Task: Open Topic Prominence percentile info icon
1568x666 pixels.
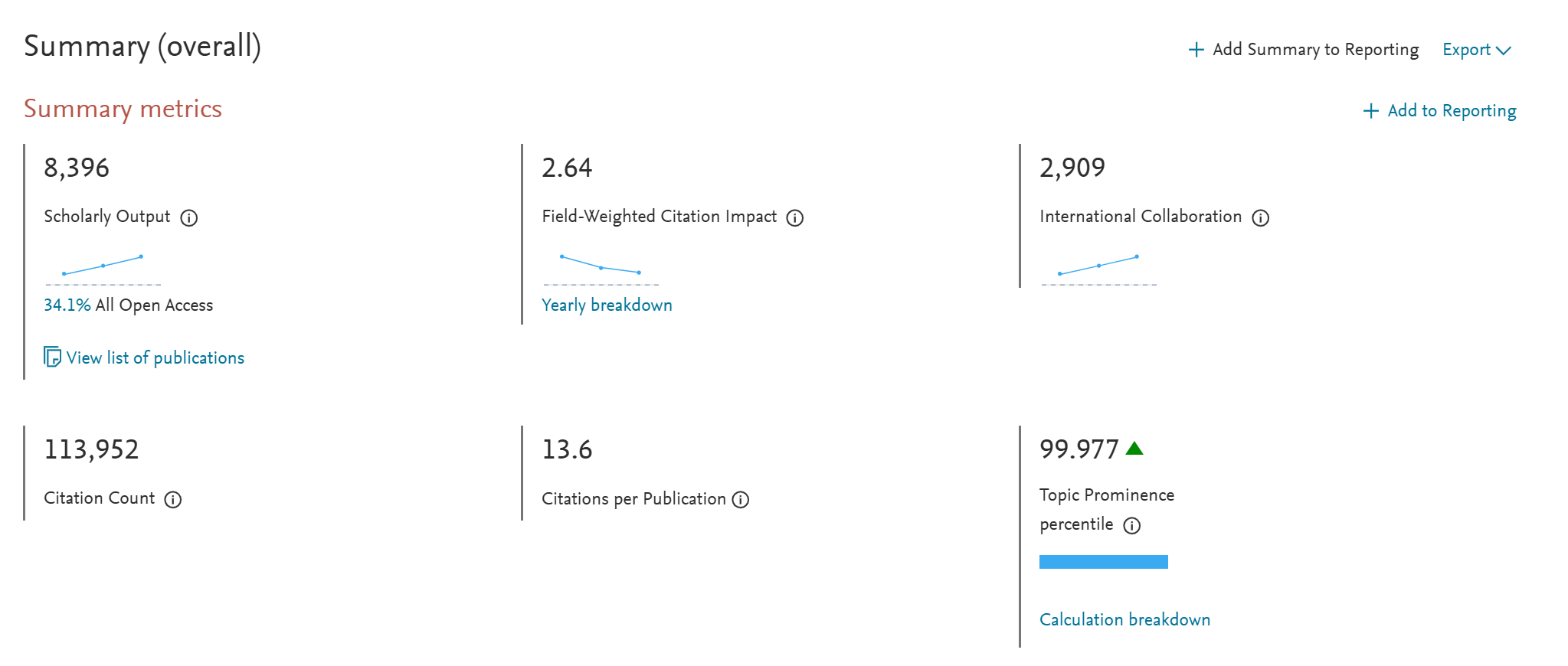Action: coord(1131,526)
